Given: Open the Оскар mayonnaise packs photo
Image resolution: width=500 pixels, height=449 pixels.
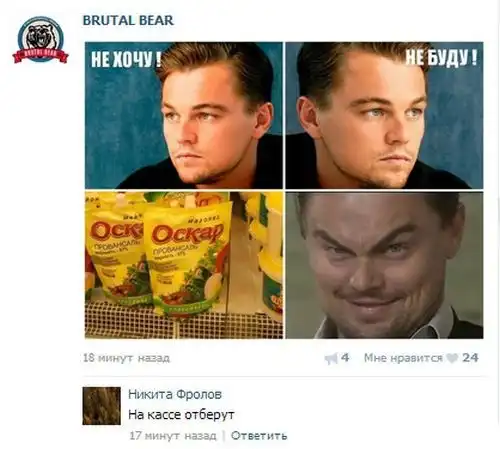Looking at the screenshot, I should (184, 265).
